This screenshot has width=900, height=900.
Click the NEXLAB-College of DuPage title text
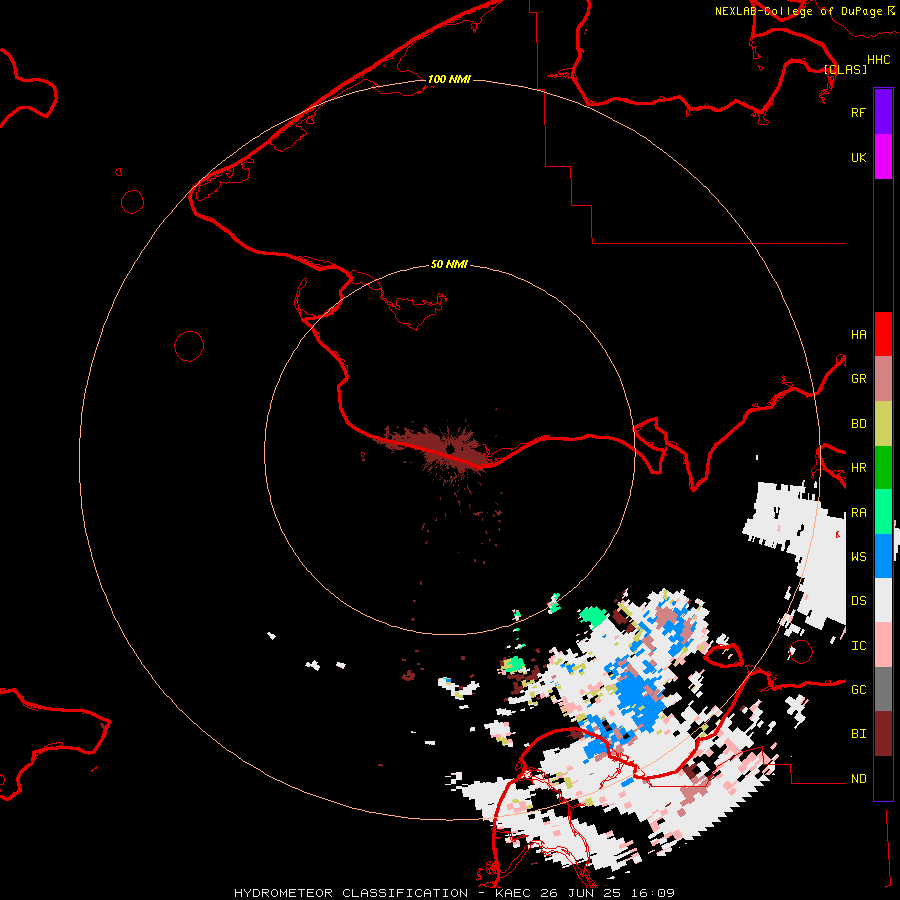pos(798,11)
